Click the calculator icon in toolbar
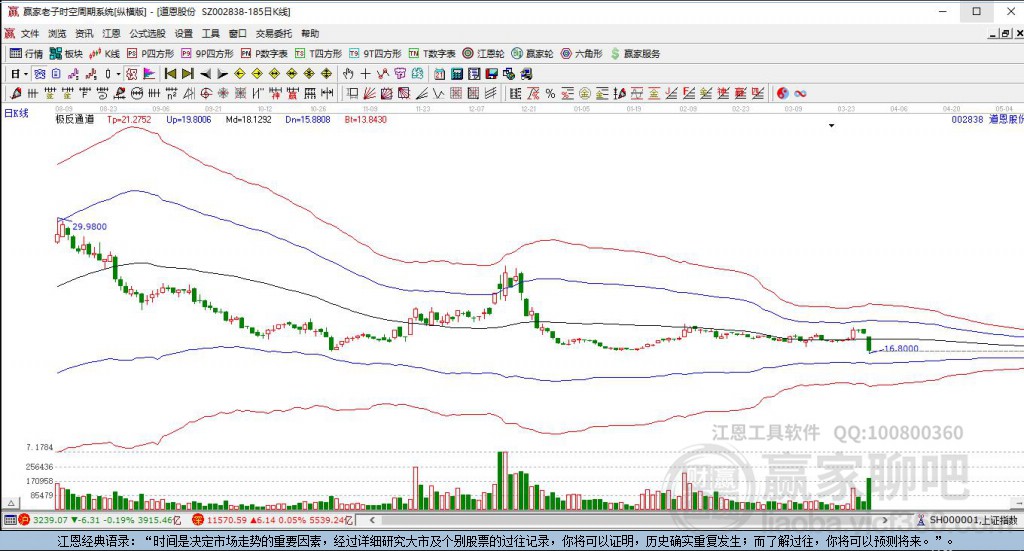 tap(456, 74)
